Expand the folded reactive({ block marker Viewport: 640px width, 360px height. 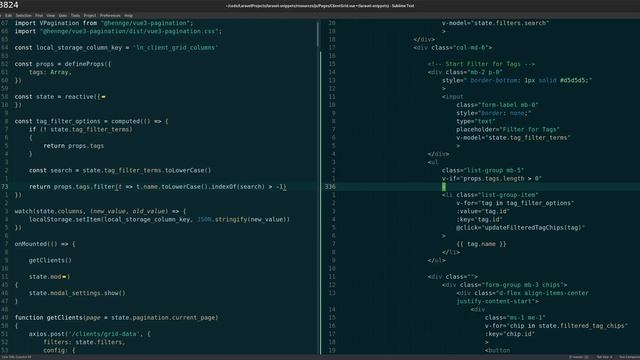point(103,97)
